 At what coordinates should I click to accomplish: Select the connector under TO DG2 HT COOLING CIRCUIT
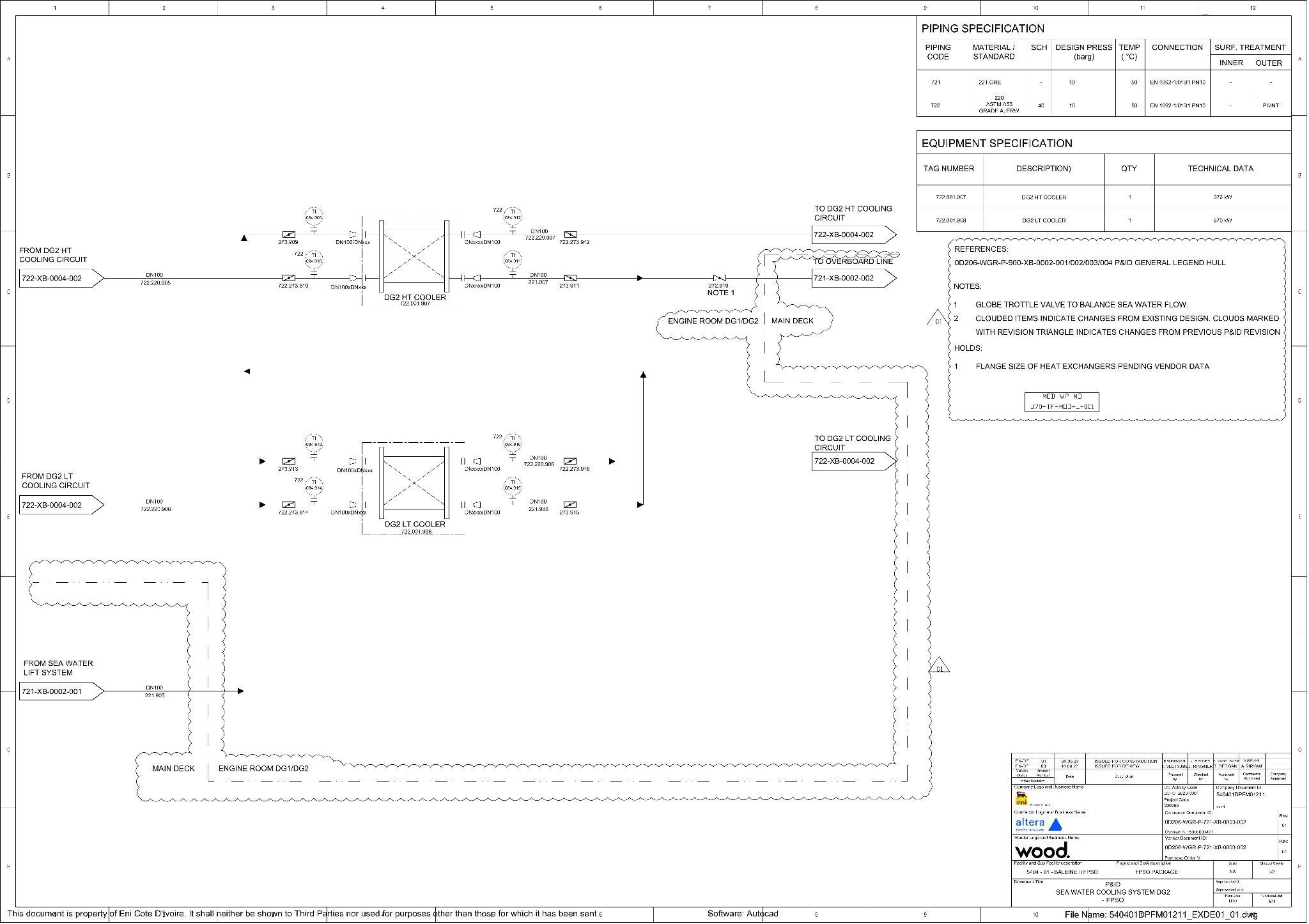tap(854, 235)
